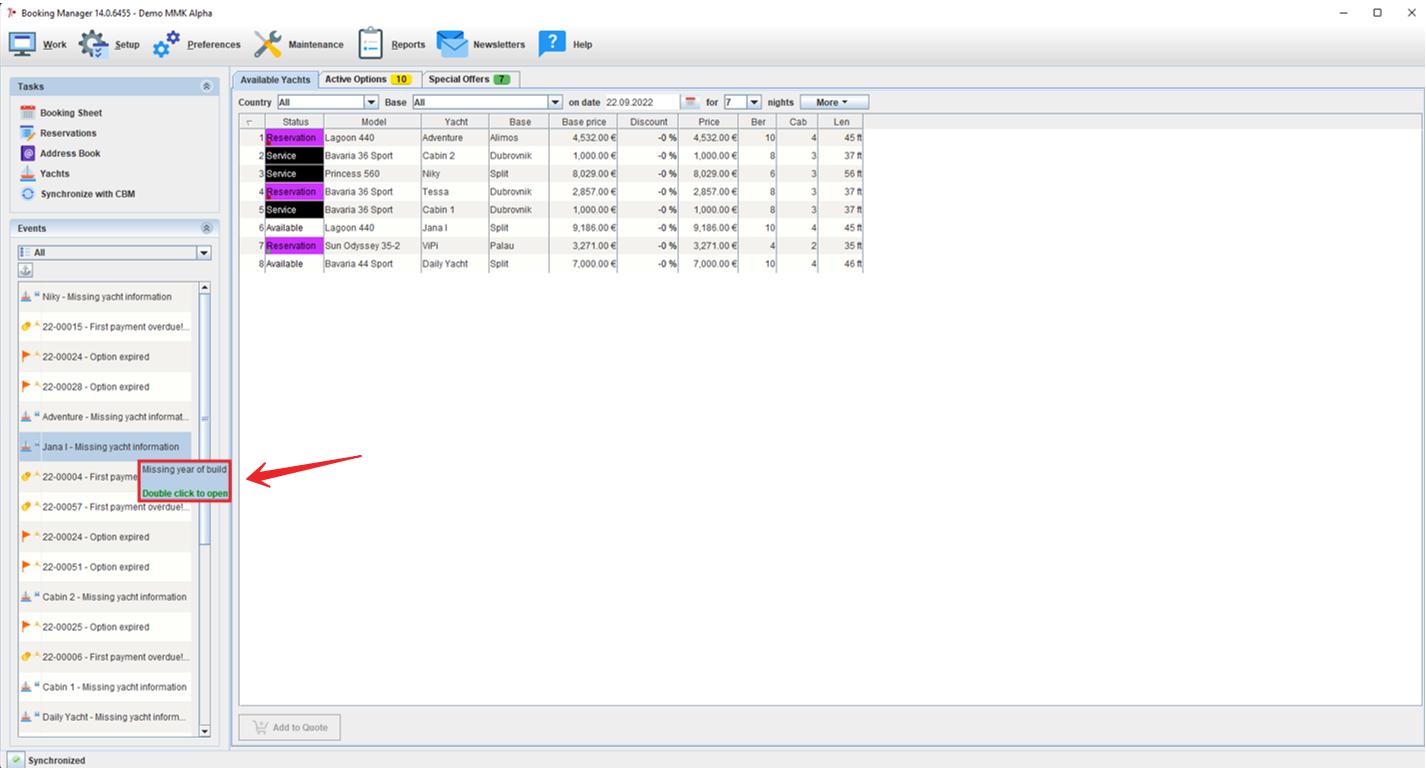Screen dimensions: 1426x770
Task: Sort by Base price column header
Action: [x=583, y=122]
